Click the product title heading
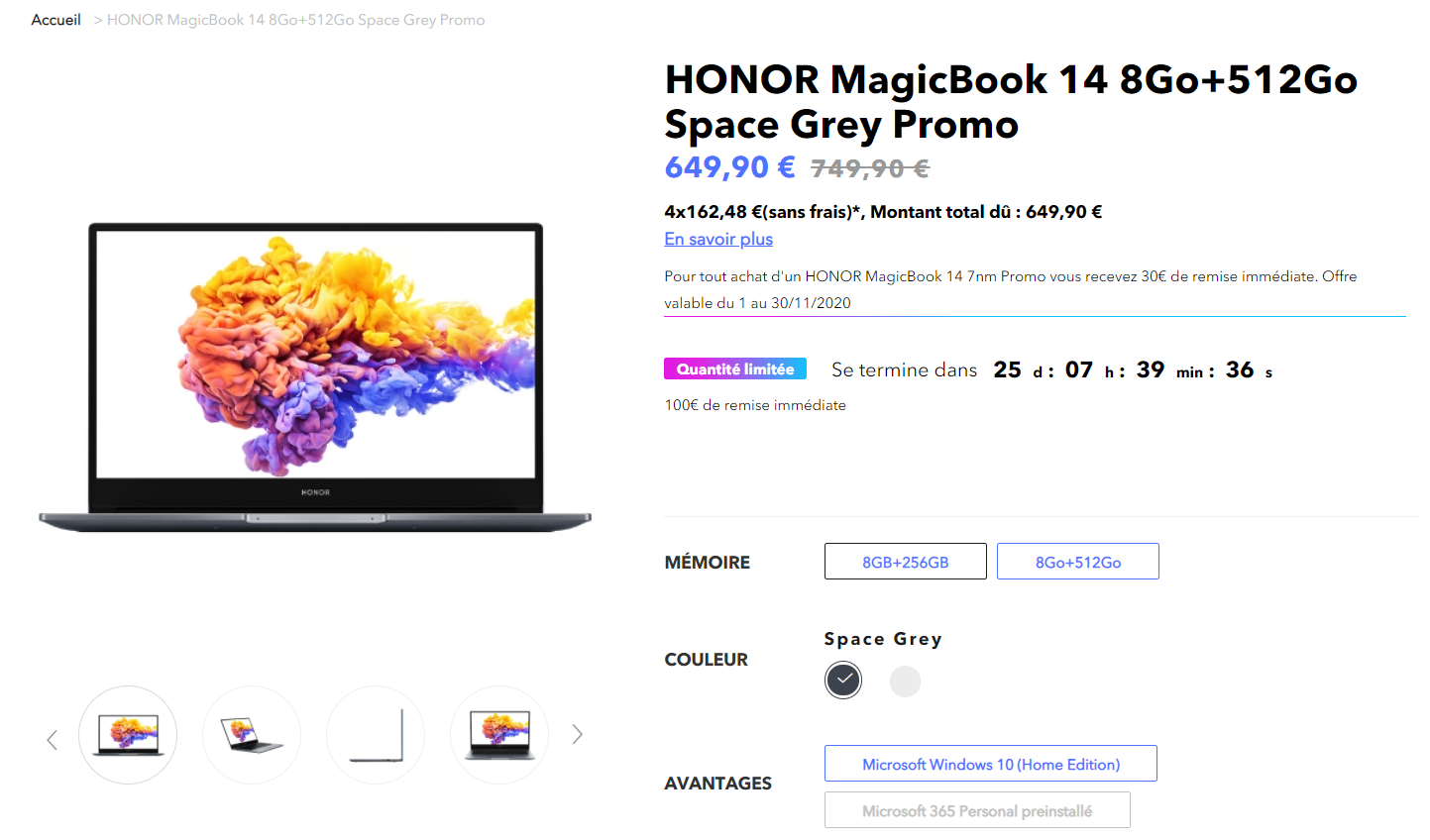This screenshot has width=1430, height=840. (x=1011, y=101)
